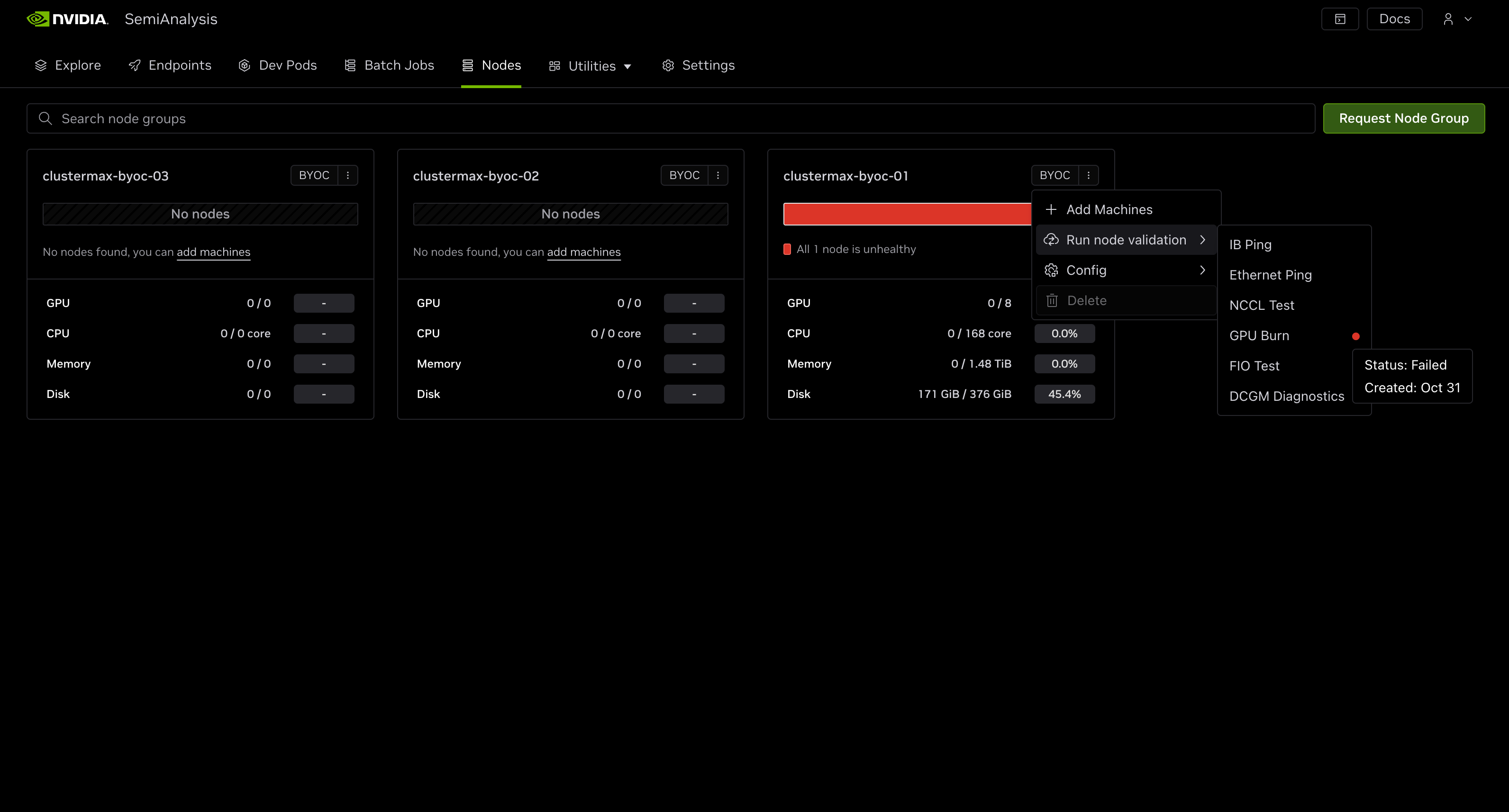The height and width of the screenshot is (812, 1509).
Task: Click the NVIDIA logo
Action: [67, 19]
